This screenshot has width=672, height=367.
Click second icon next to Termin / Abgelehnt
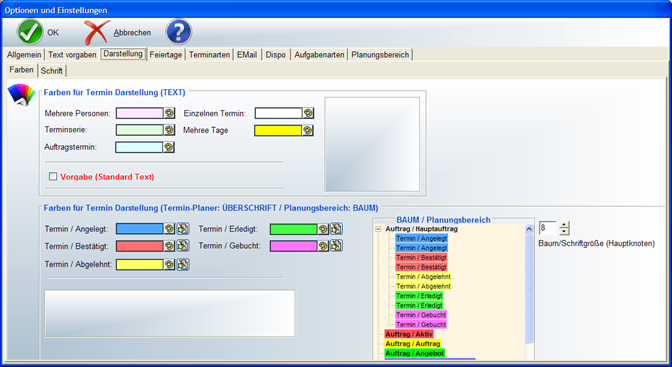point(183,265)
